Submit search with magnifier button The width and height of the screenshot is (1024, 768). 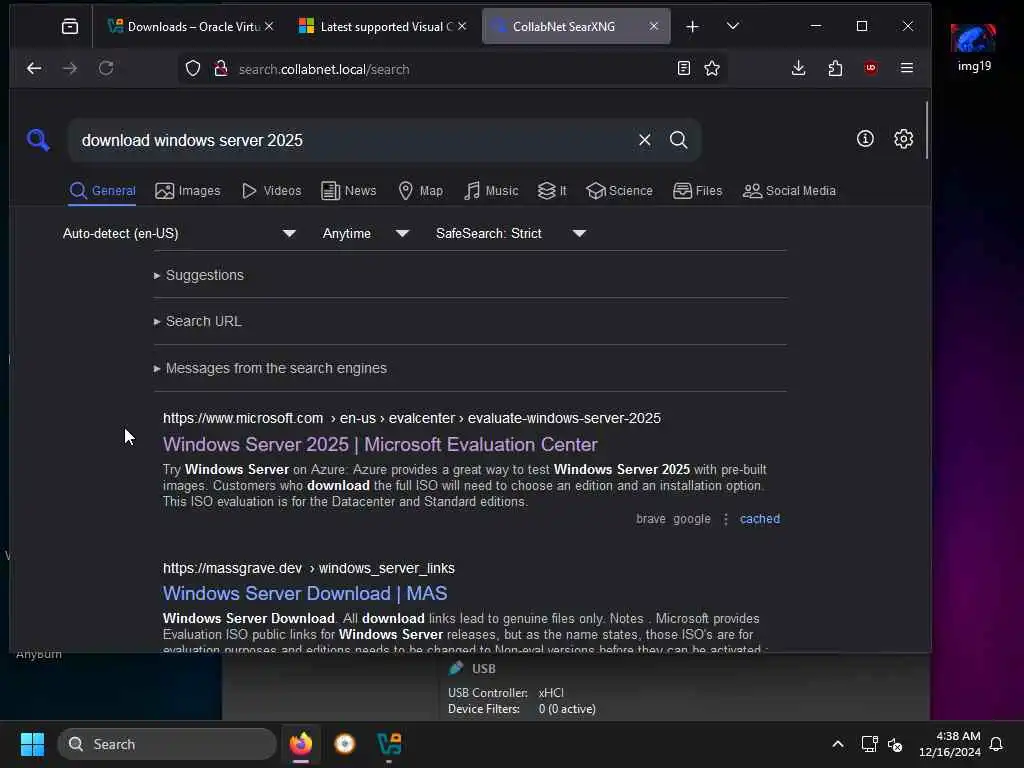point(679,140)
